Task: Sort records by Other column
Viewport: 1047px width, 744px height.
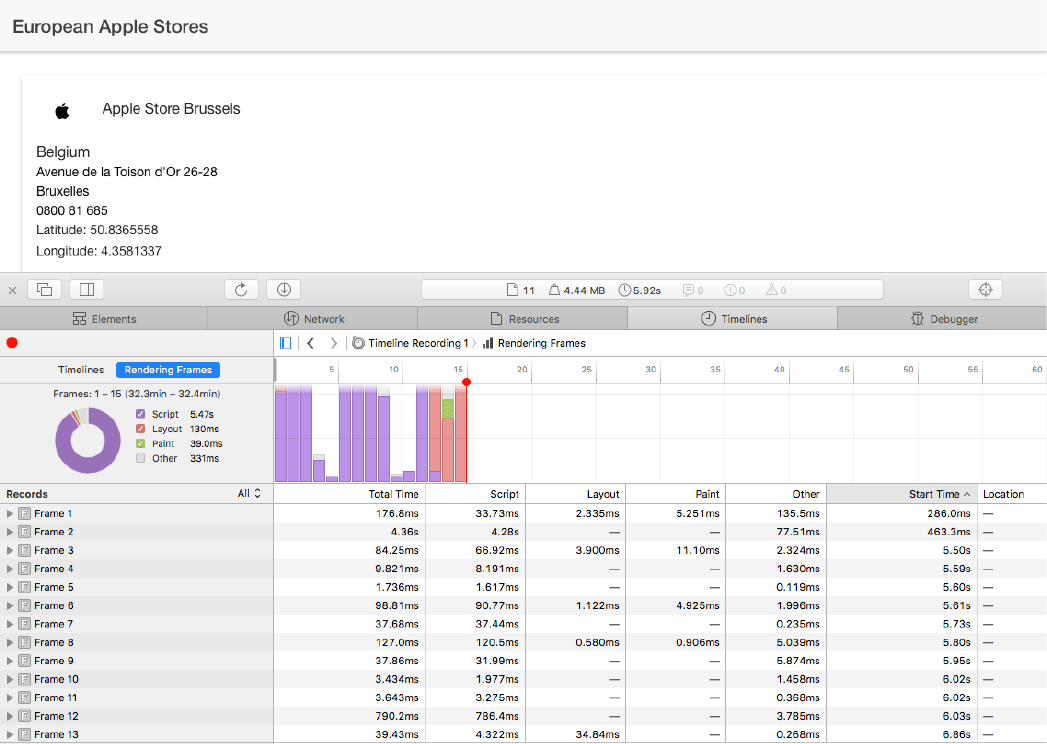Action: [x=776, y=494]
